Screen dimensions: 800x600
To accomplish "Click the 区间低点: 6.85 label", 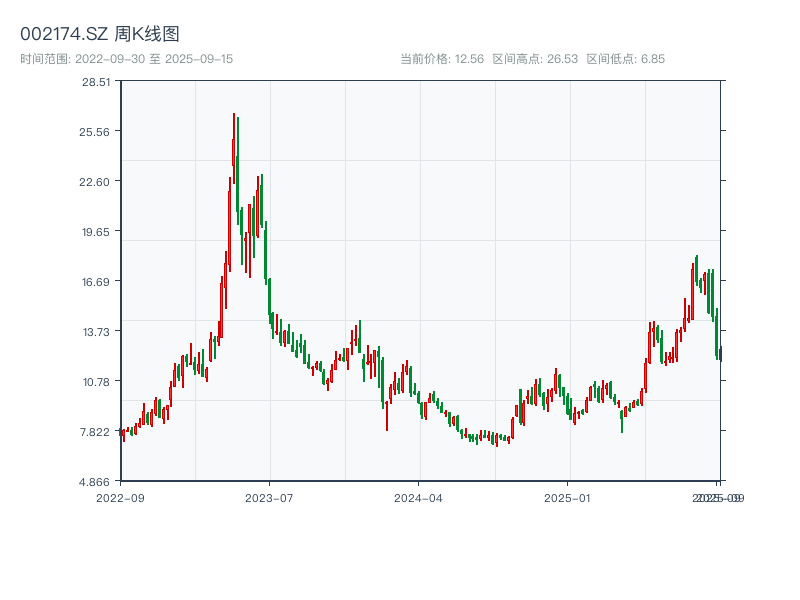I will coord(626,59).
